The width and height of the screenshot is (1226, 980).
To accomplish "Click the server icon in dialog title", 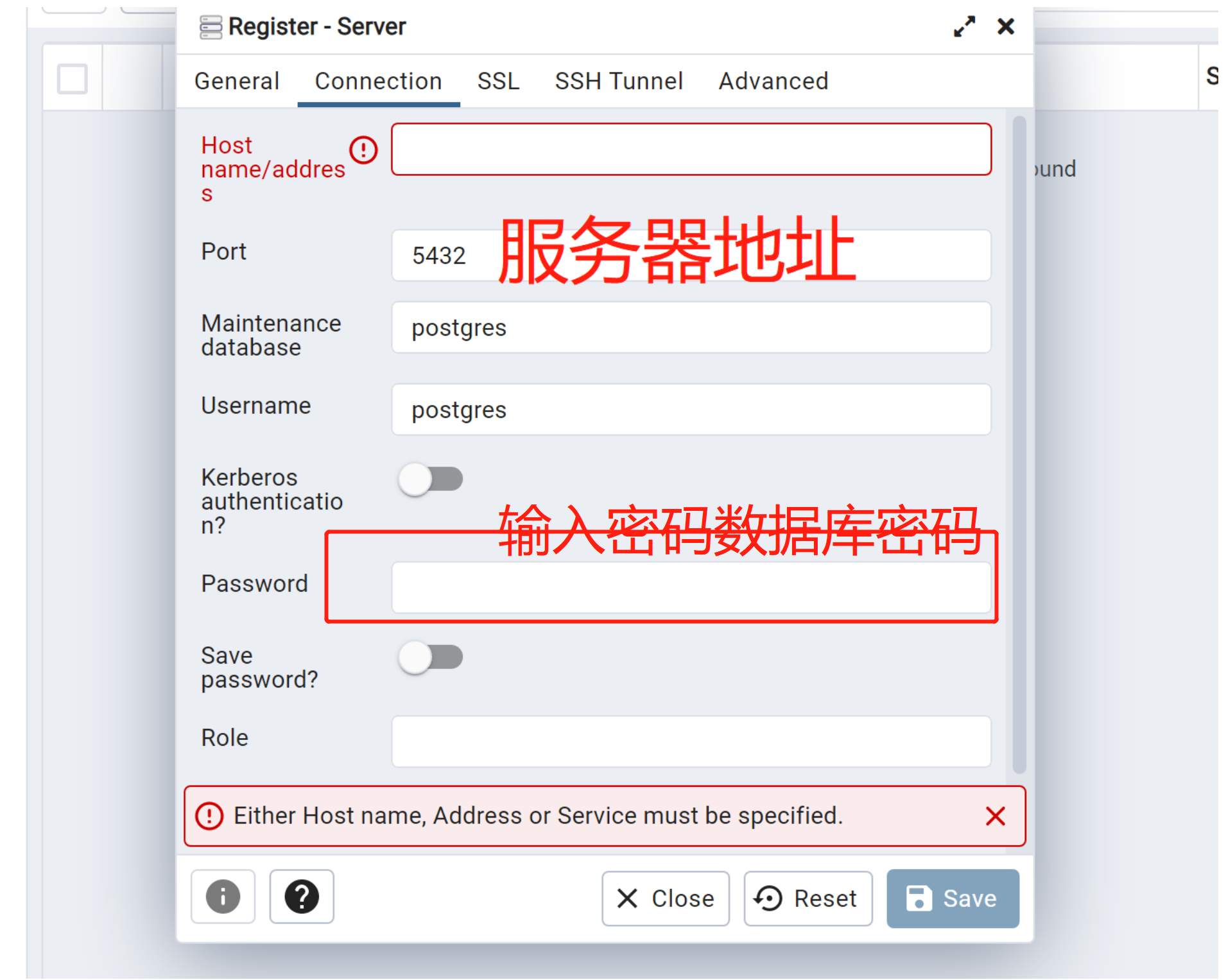I will coord(211,27).
